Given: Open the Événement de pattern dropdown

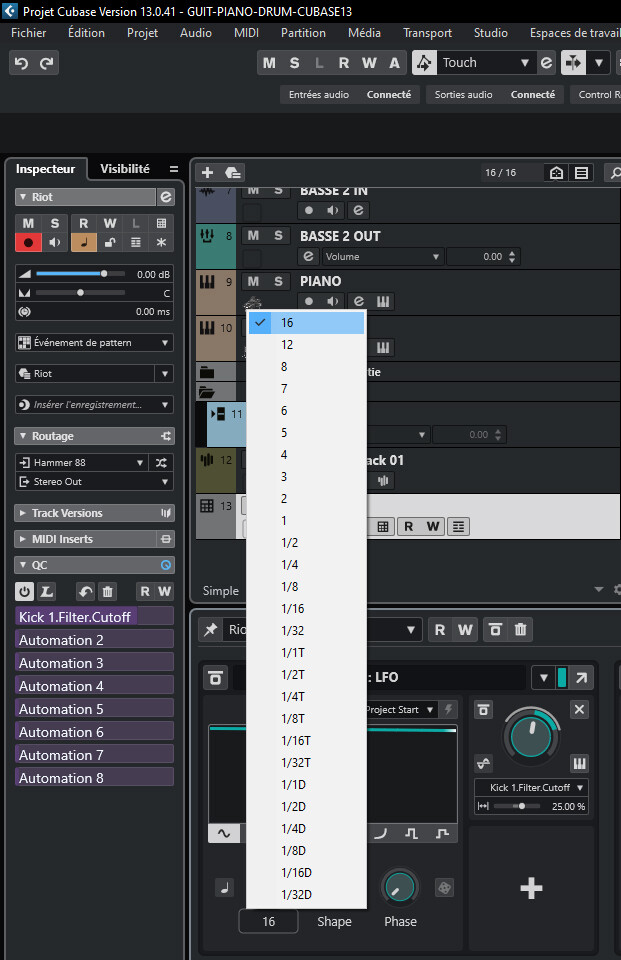Looking at the screenshot, I should click(94, 343).
